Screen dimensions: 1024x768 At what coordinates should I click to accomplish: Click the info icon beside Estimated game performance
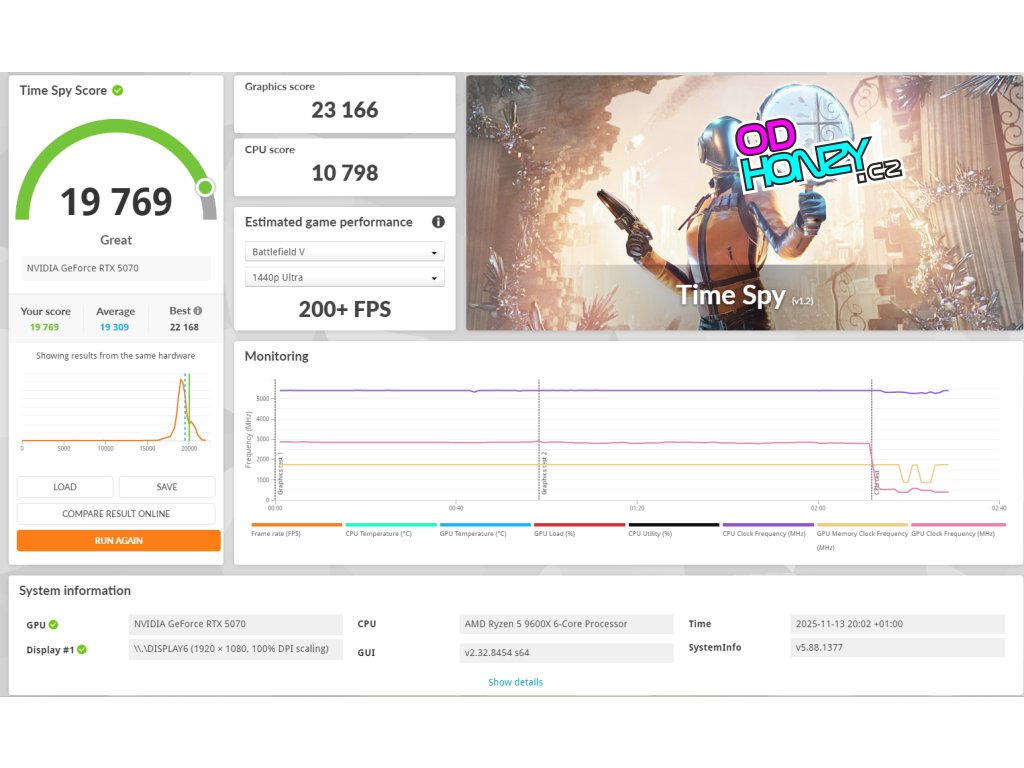438,222
